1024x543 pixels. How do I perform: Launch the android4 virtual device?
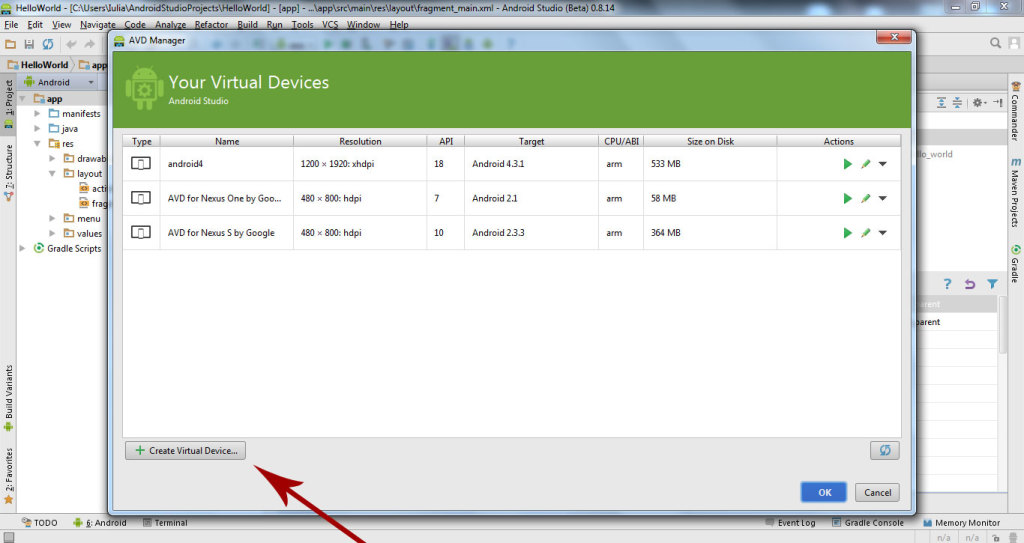point(847,164)
